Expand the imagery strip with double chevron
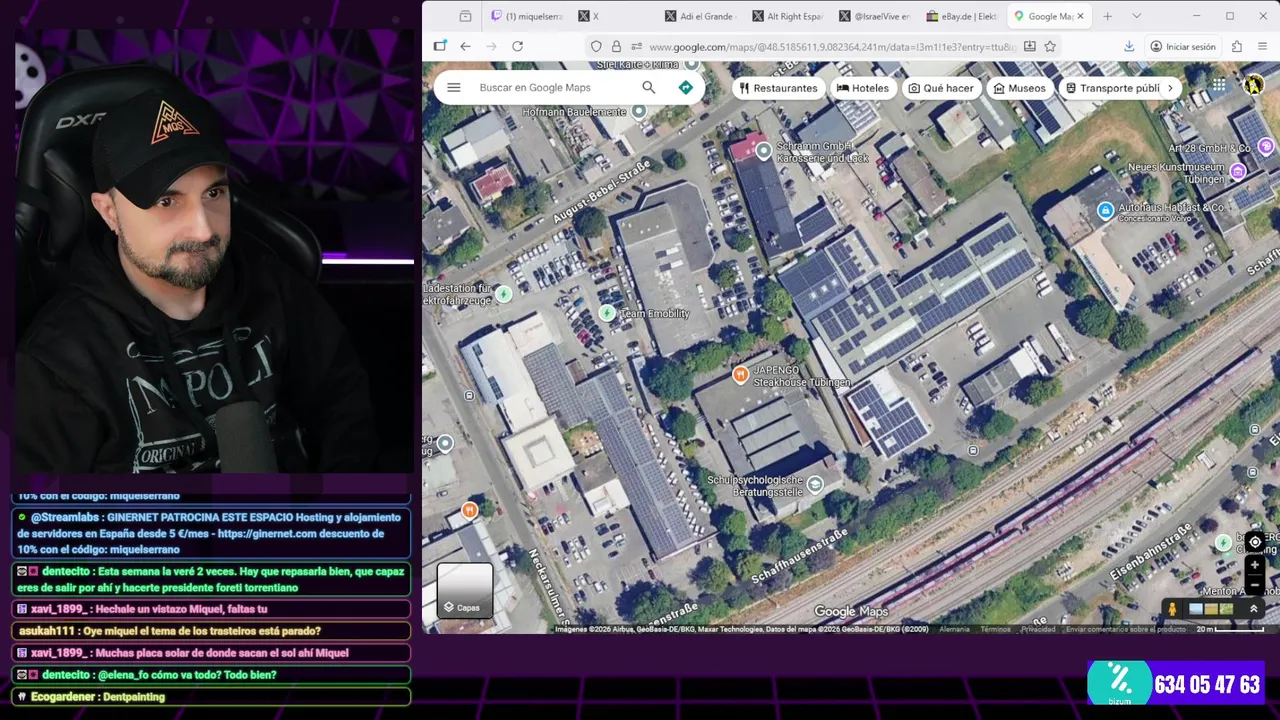1280x720 pixels. (1253, 609)
